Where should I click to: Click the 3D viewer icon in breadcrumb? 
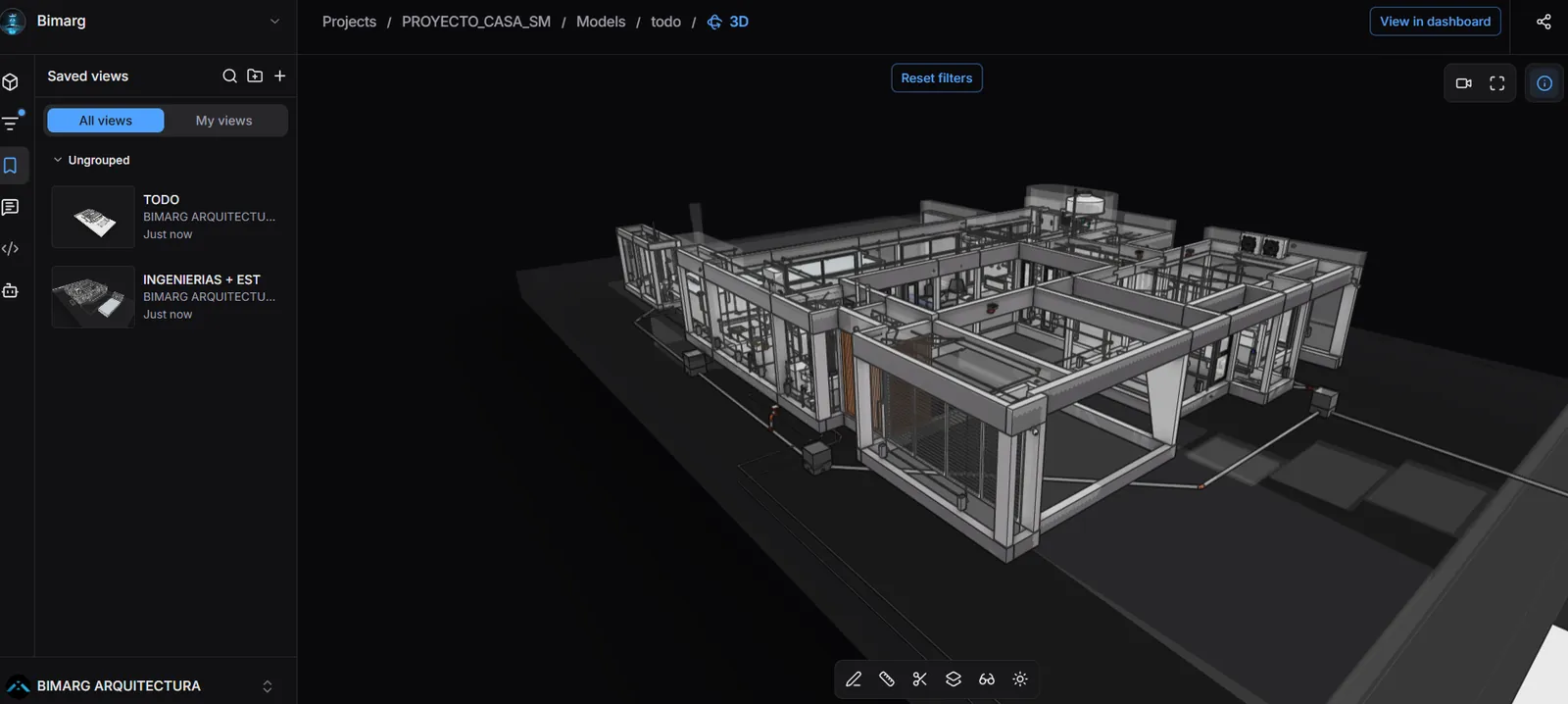714,22
